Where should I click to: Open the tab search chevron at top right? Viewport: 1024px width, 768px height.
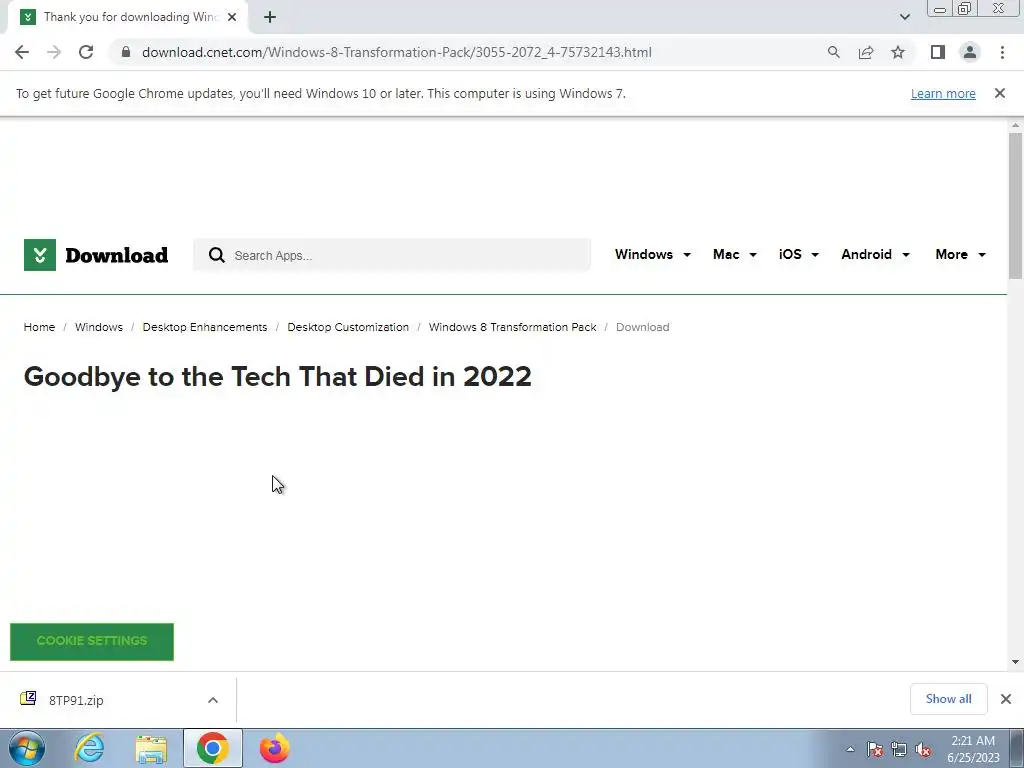point(904,17)
